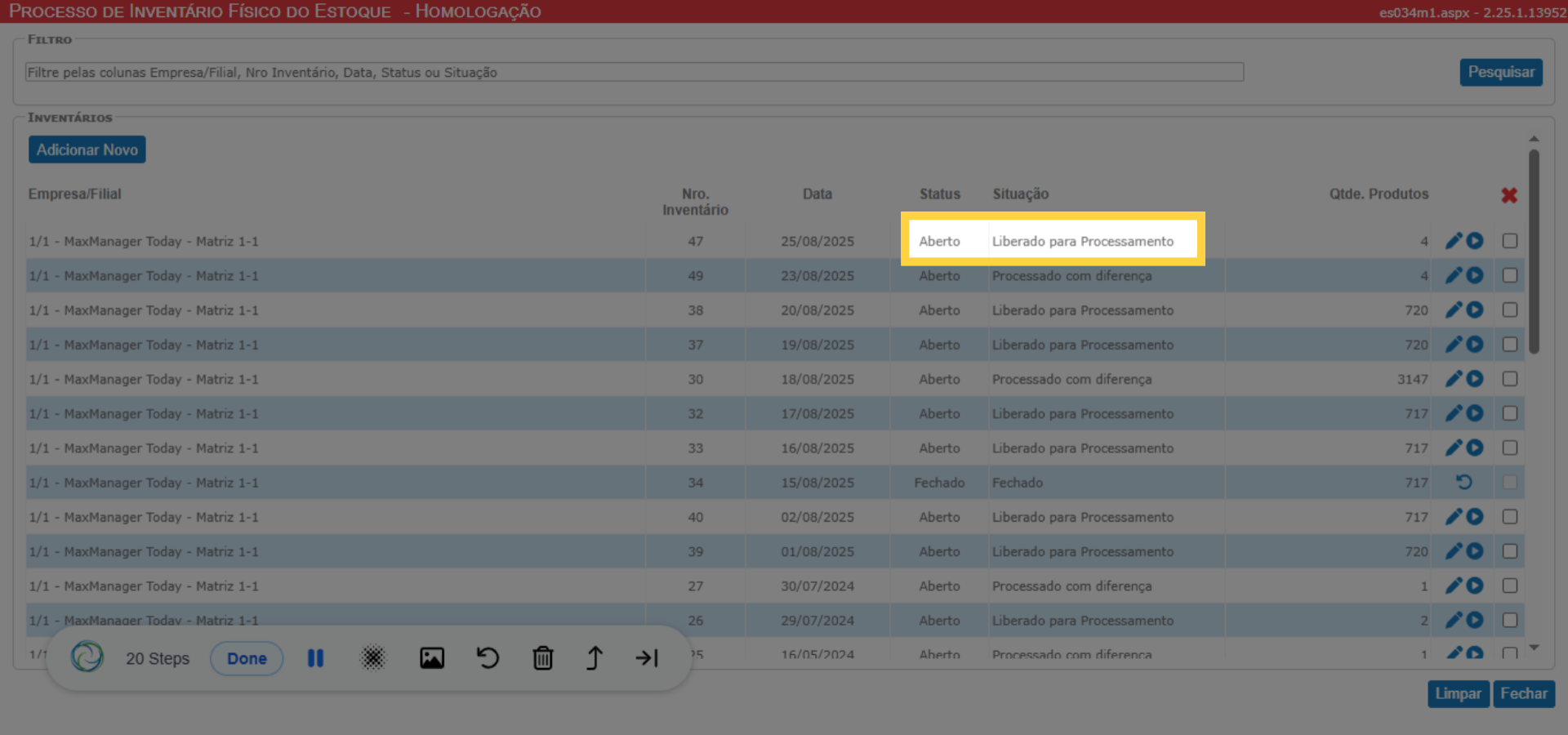Click the Empresa/Filial column header

pyautogui.click(x=74, y=194)
